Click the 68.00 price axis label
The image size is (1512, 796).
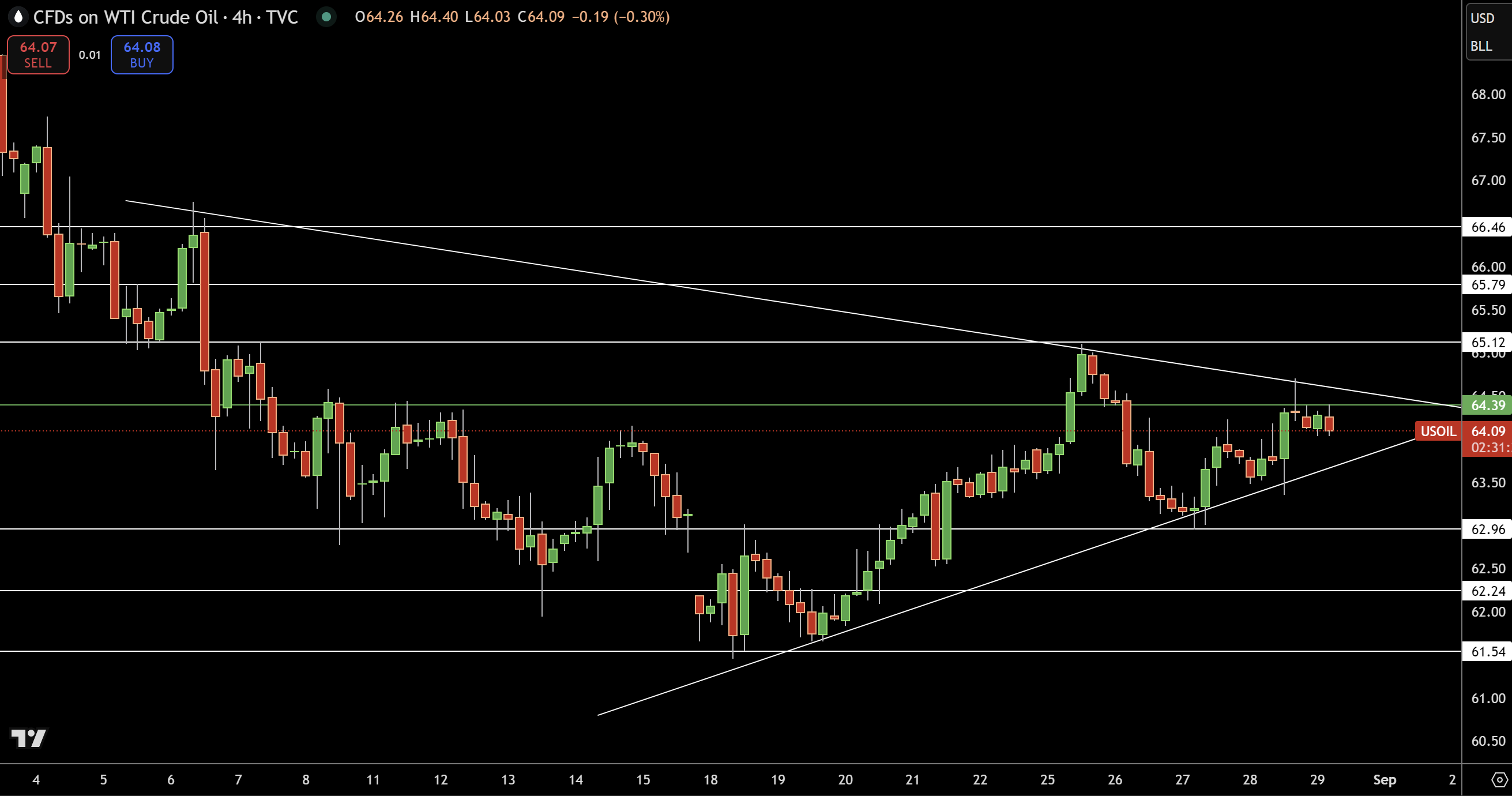pyautogui.click(x=1488, y=95)
